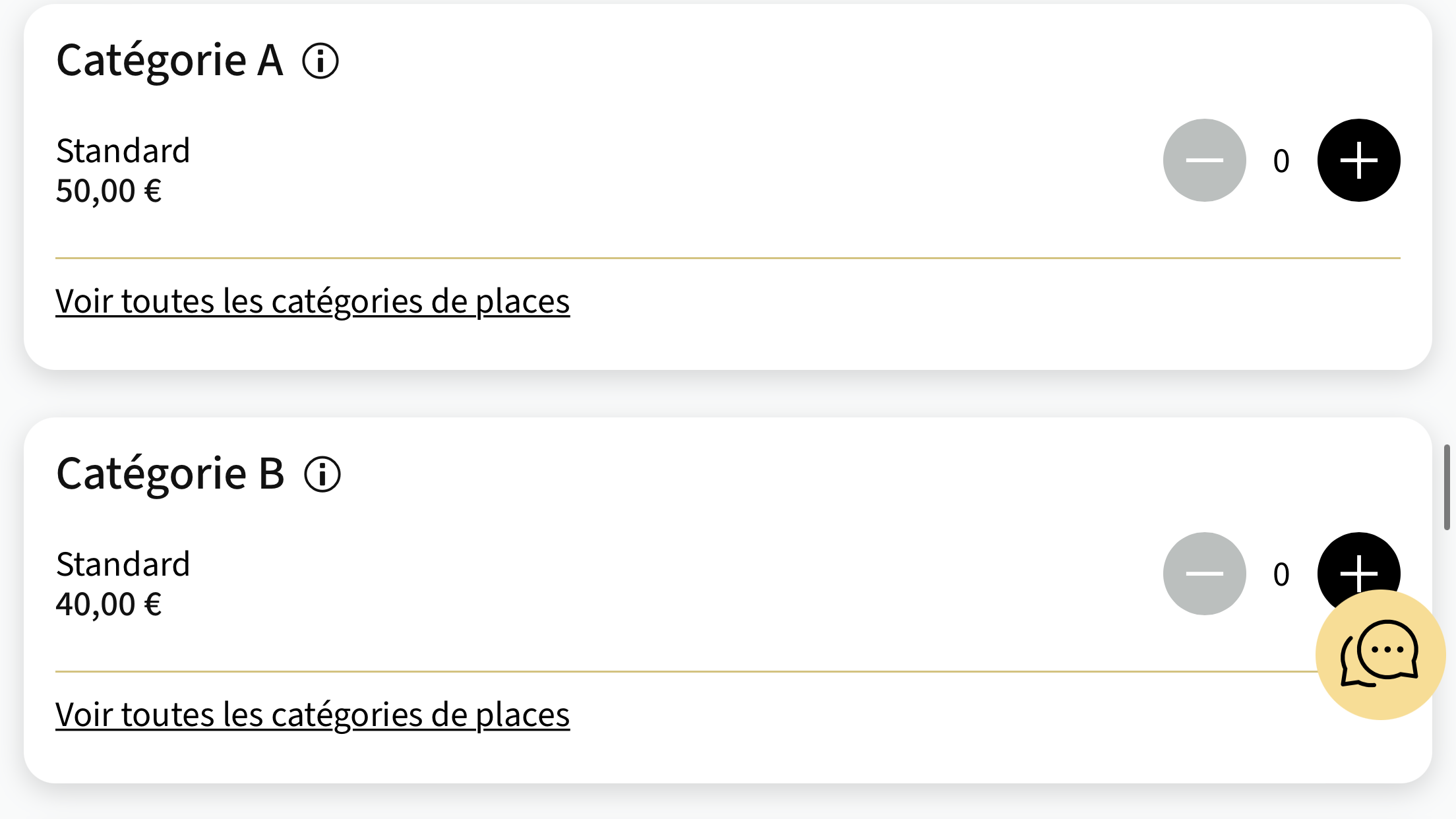The height and width of the screenshot is (819, 1456).
Task: Click the Catégorie B heading text
Action: pyautogui.click(x=171, y=474)
